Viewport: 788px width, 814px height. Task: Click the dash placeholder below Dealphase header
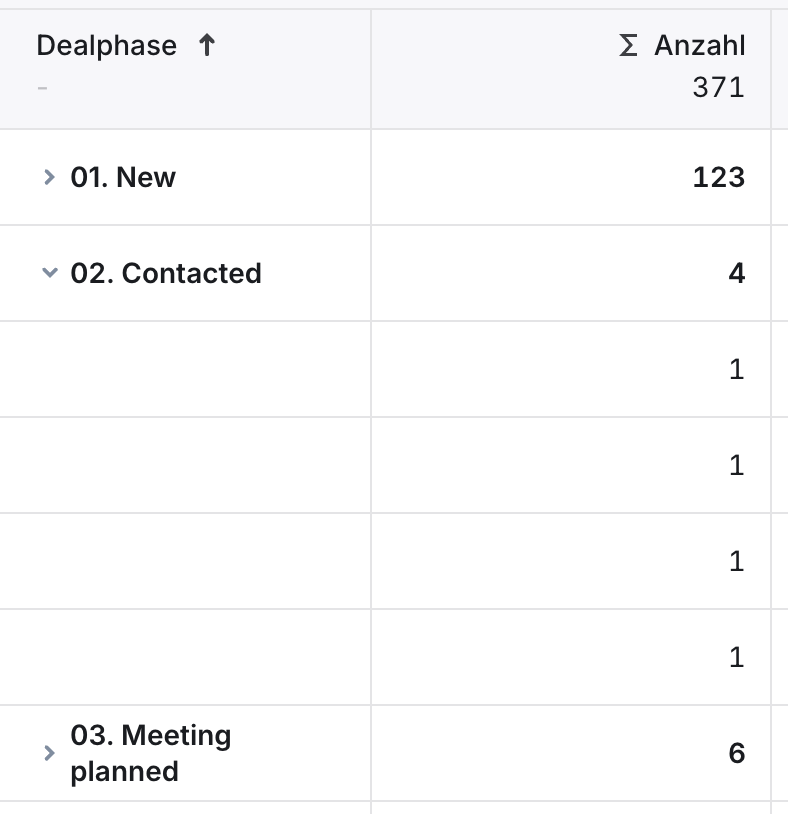click(x=43, y=88)
